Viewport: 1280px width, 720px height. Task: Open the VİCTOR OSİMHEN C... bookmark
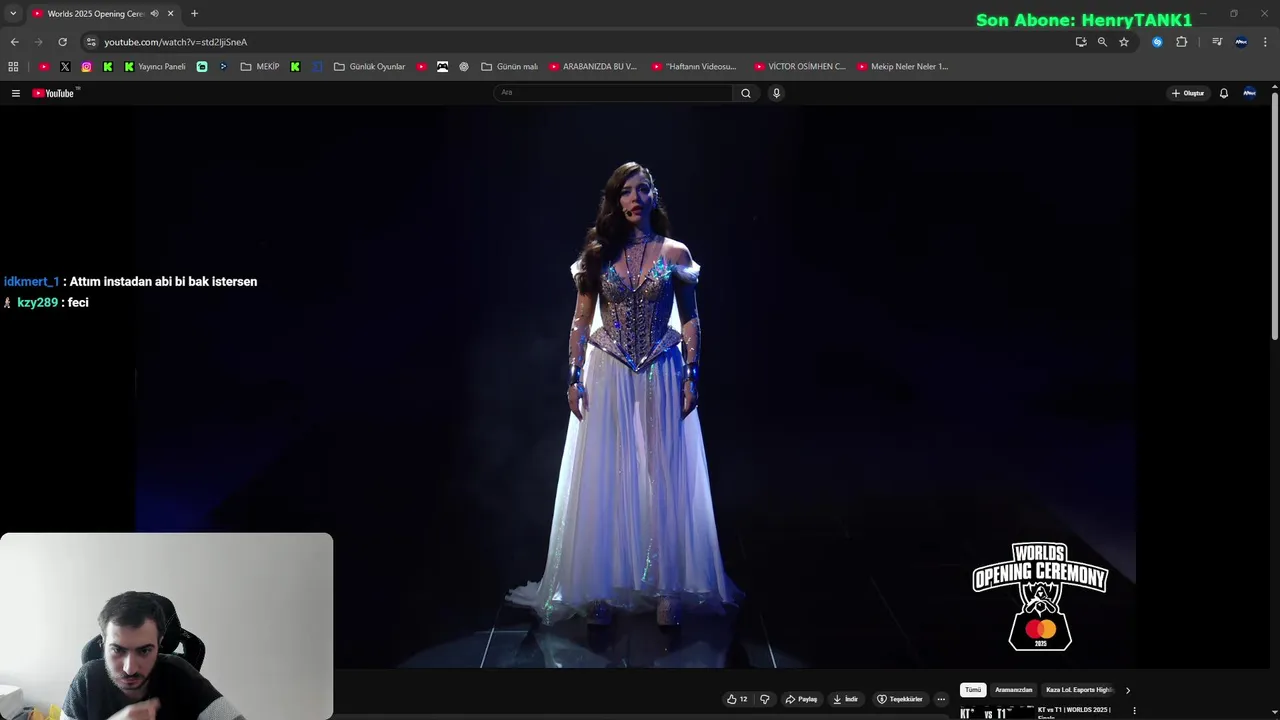point(800,67)
